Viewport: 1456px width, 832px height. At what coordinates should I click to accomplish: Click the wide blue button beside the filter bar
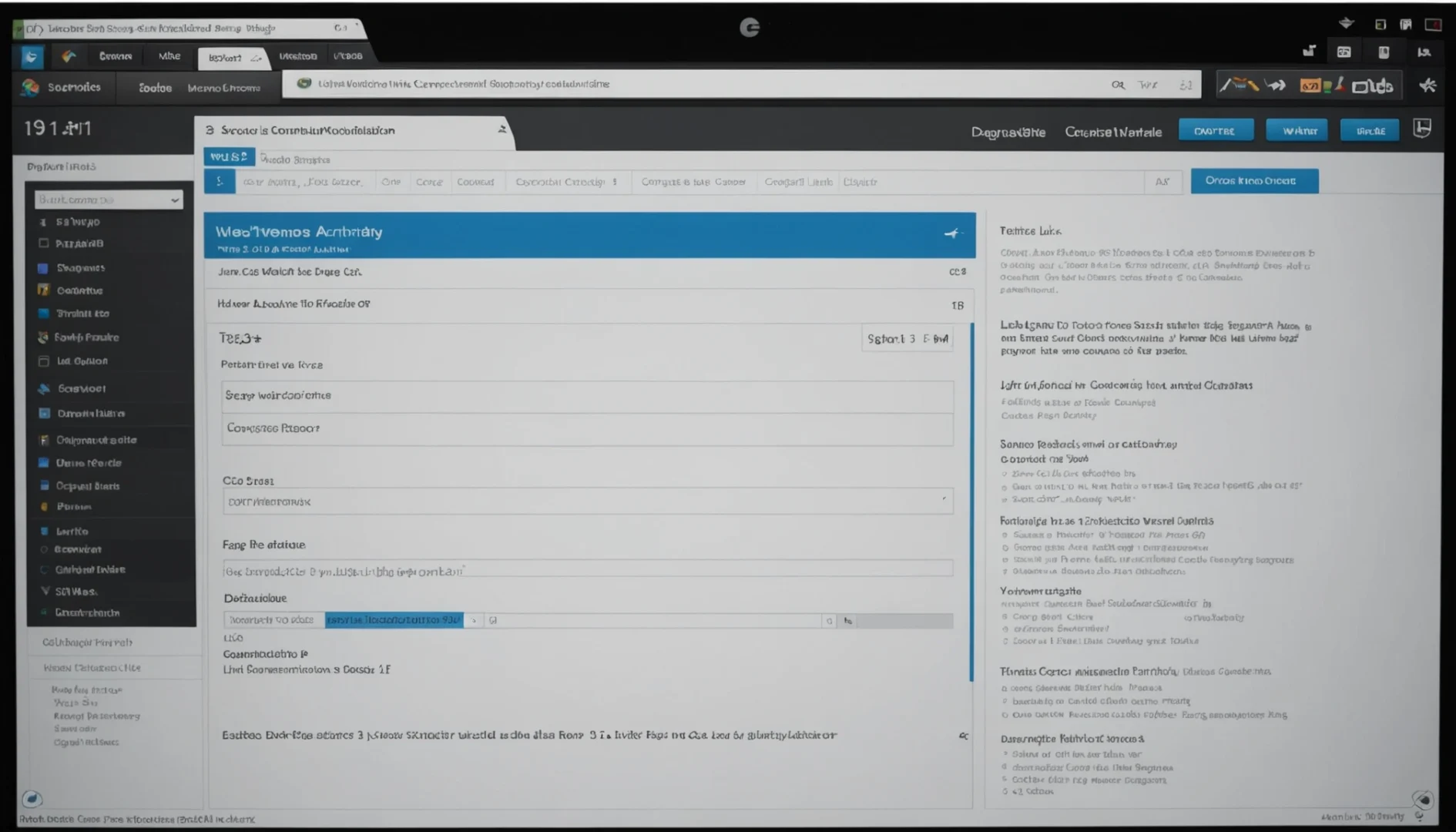coord(1254,181)
